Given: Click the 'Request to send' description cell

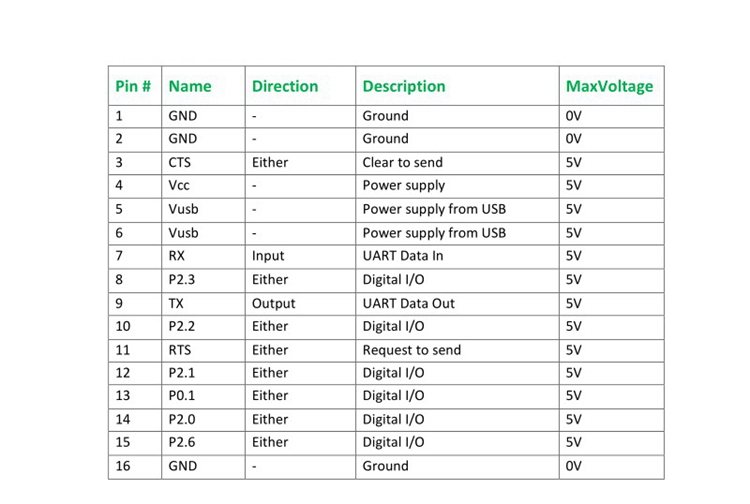Looking at the screenshot, I should tap(410, 350).
